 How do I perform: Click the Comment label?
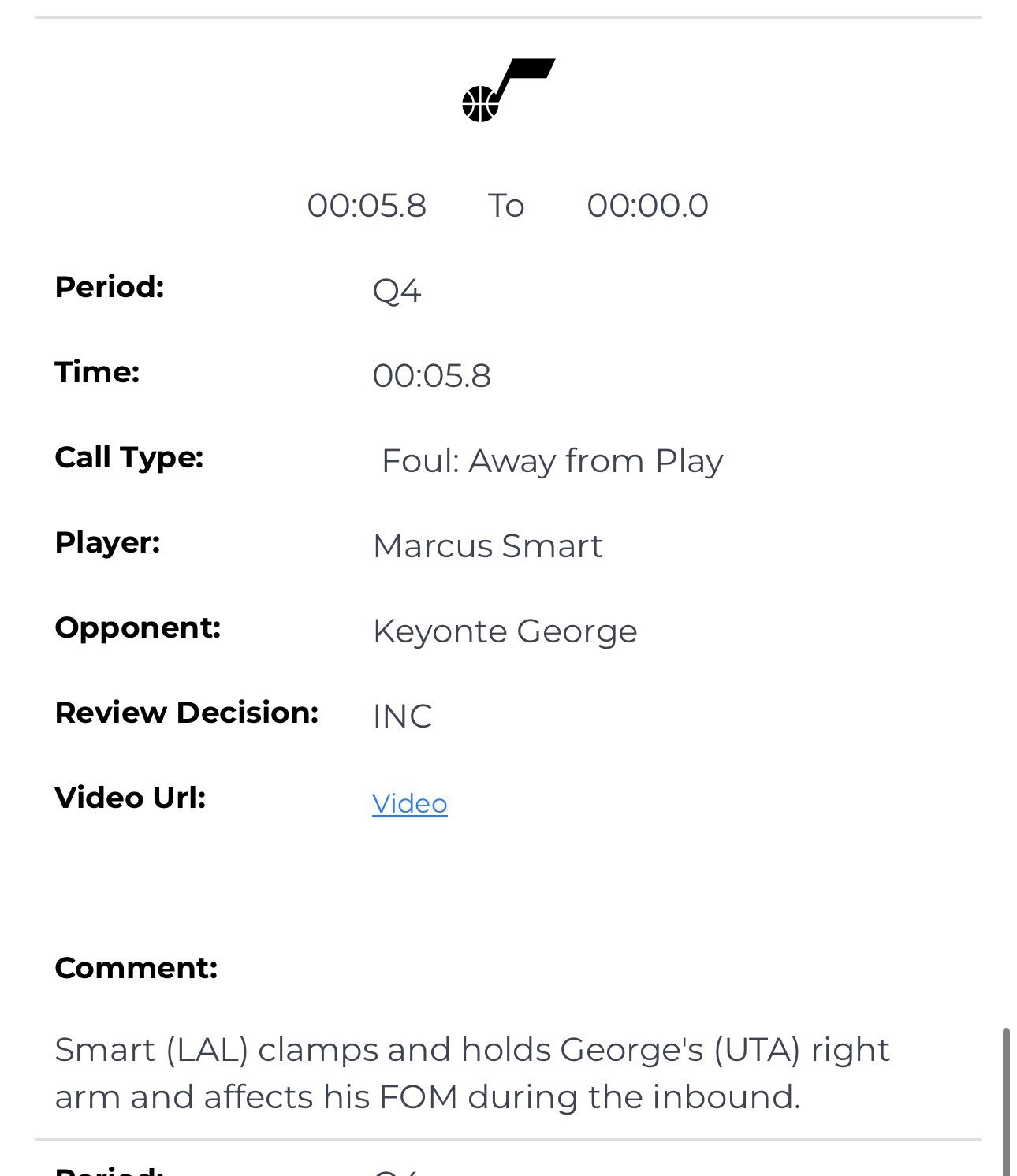tap(136, 968)
